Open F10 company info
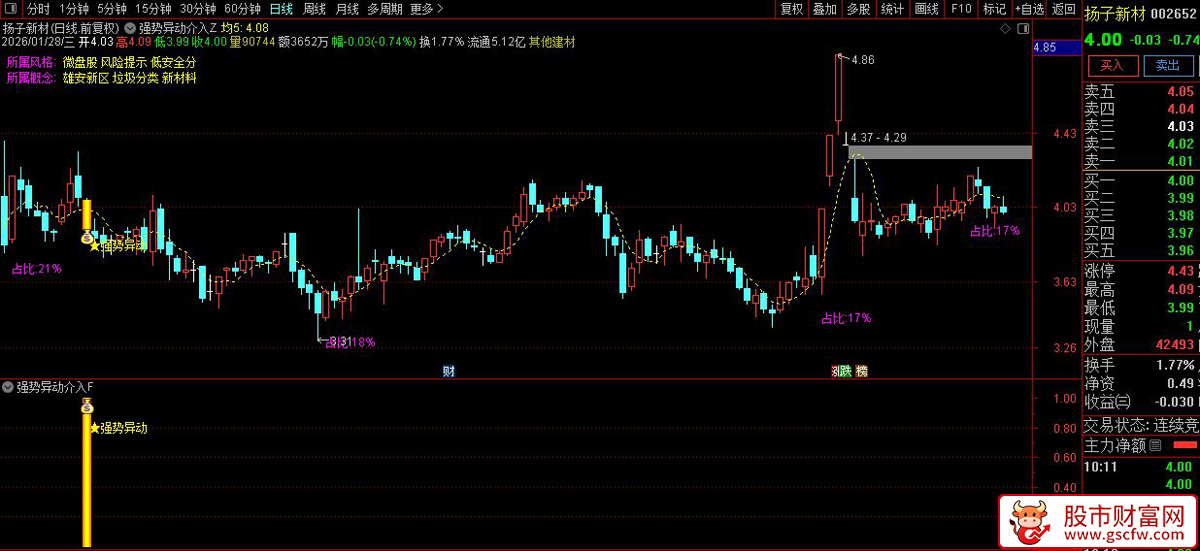Screen dimensions: 1200x551 coord(961,9)
